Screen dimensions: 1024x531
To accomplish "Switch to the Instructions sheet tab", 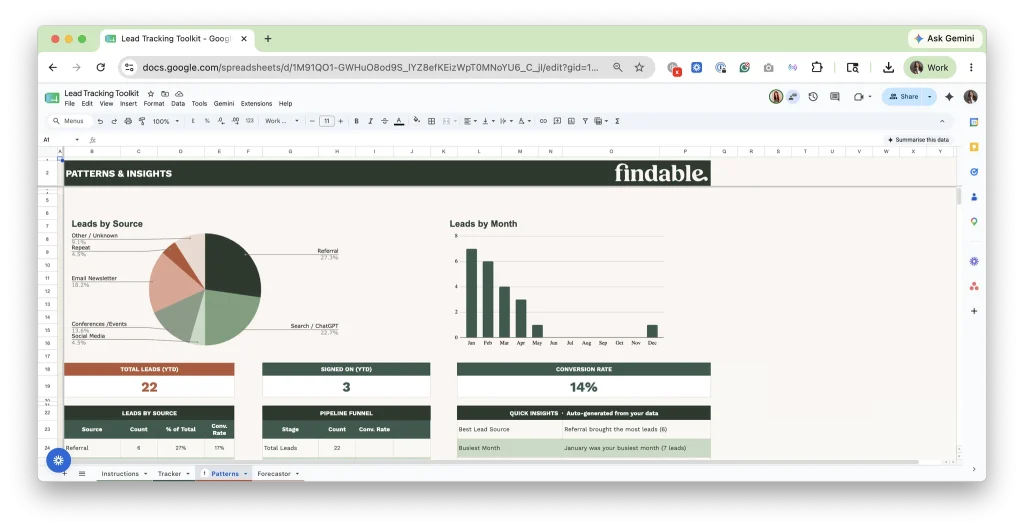I will 120,474.
